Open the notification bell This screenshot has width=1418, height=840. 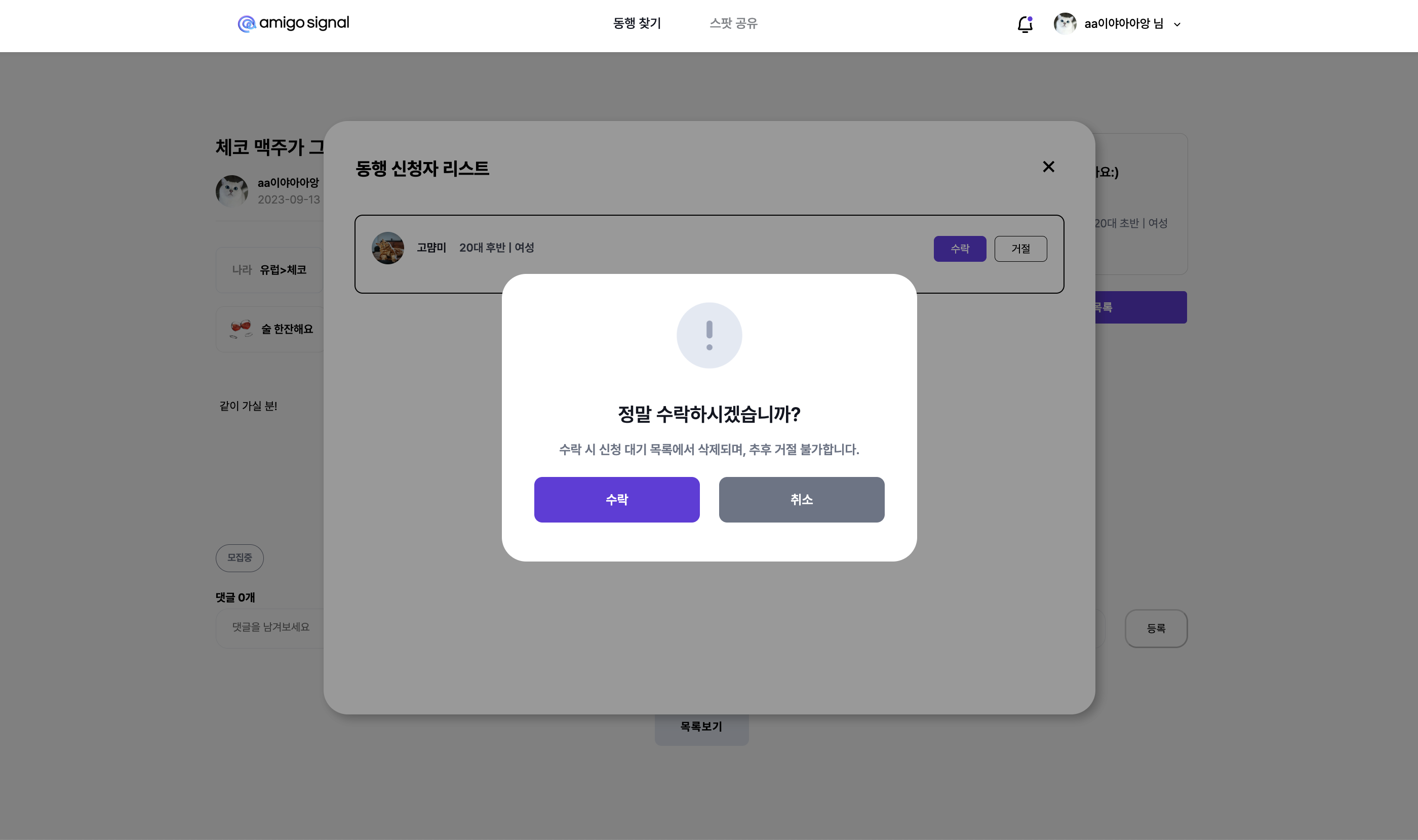pos(1025,25)
